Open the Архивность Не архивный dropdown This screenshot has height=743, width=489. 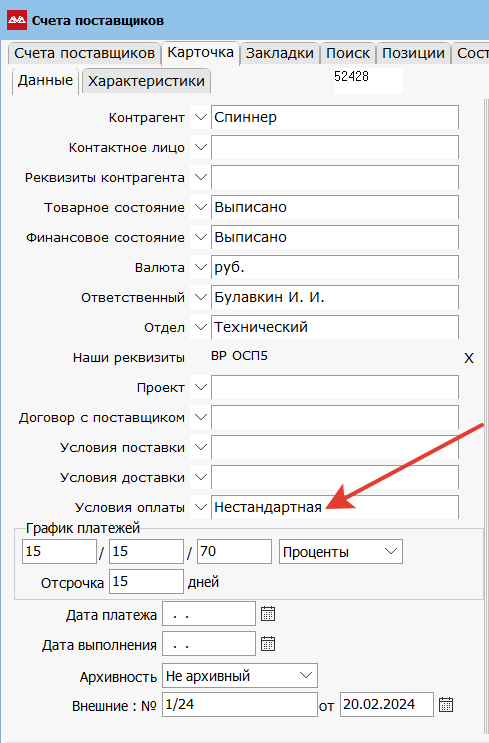[x=239, y=676]
